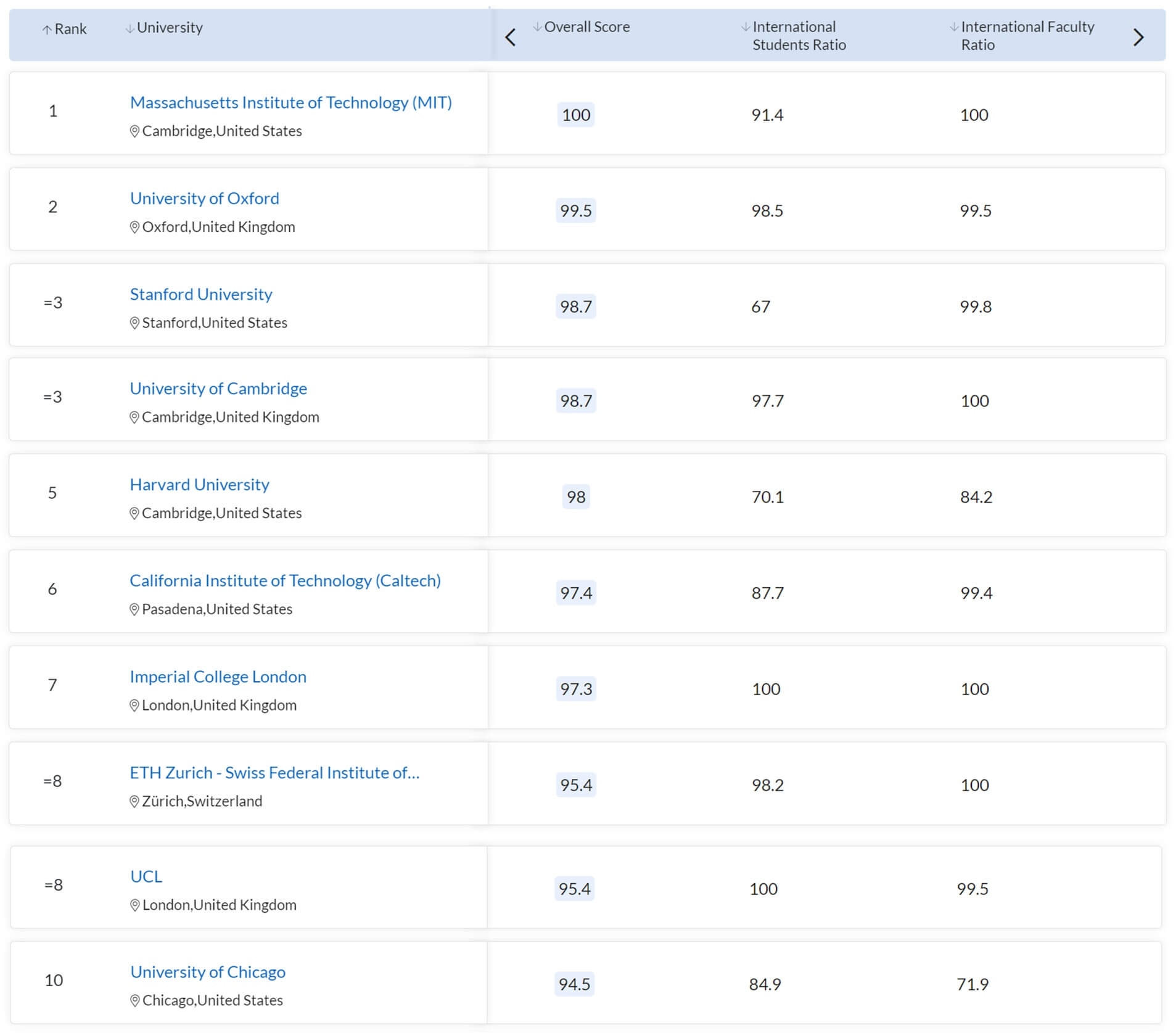Click the right chevron arrow in header
Image resolution: width=1176 pixels, height=1033 pixels.
[x=1138, y=38]
